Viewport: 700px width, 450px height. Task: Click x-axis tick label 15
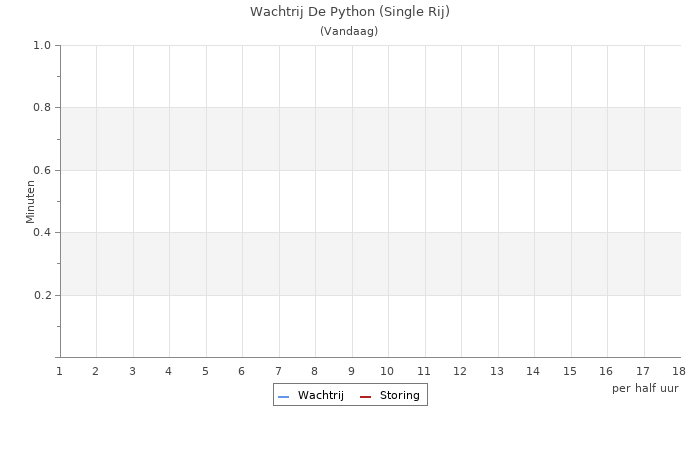tap(570, 372)
